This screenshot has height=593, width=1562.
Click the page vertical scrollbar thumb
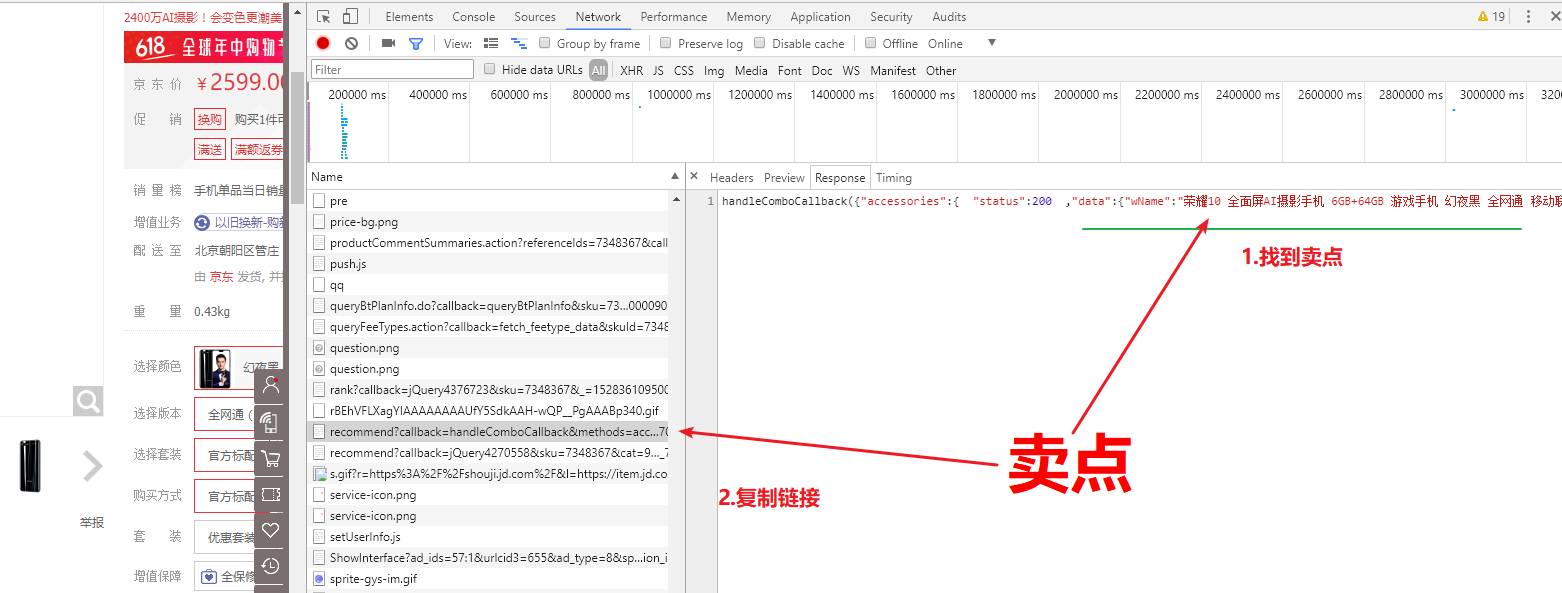pyautogui.click(x=297, y=137)
